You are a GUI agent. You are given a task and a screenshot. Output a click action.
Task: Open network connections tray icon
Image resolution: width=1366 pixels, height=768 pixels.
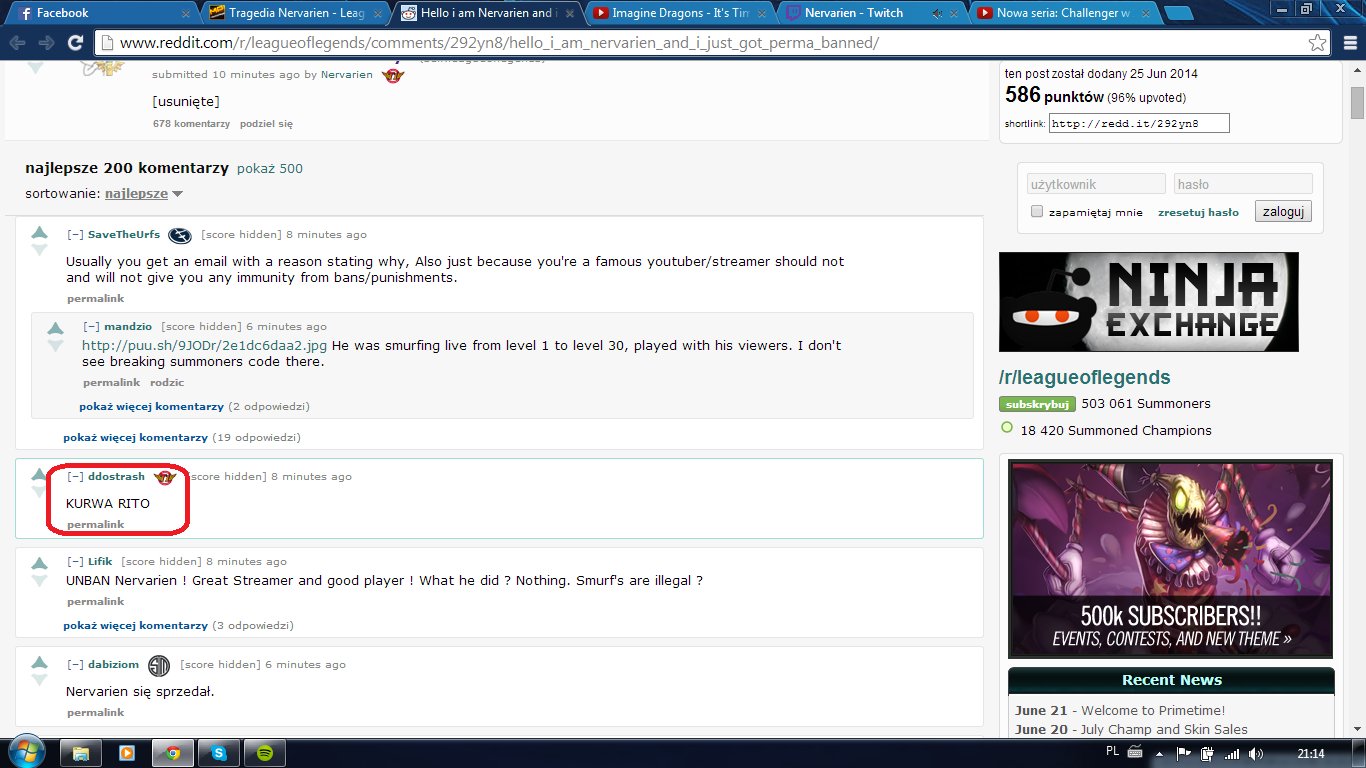[x=1232, y=753]
